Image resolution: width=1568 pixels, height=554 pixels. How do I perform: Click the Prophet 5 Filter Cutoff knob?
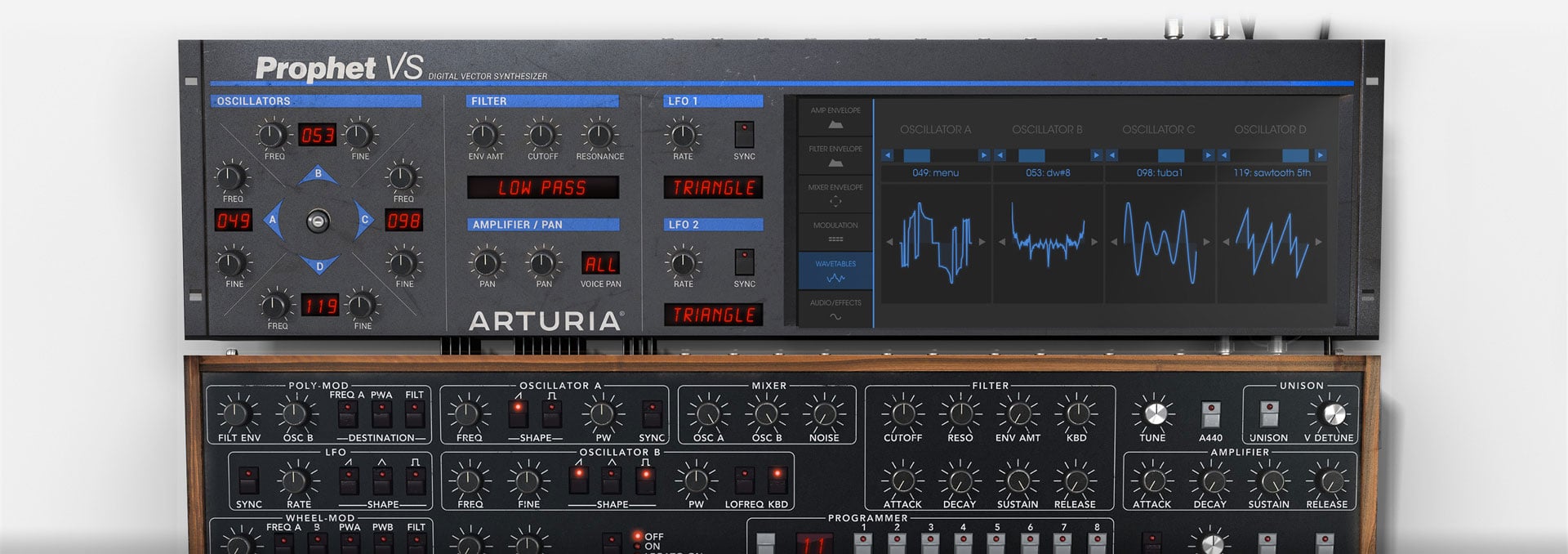(902, 414)
